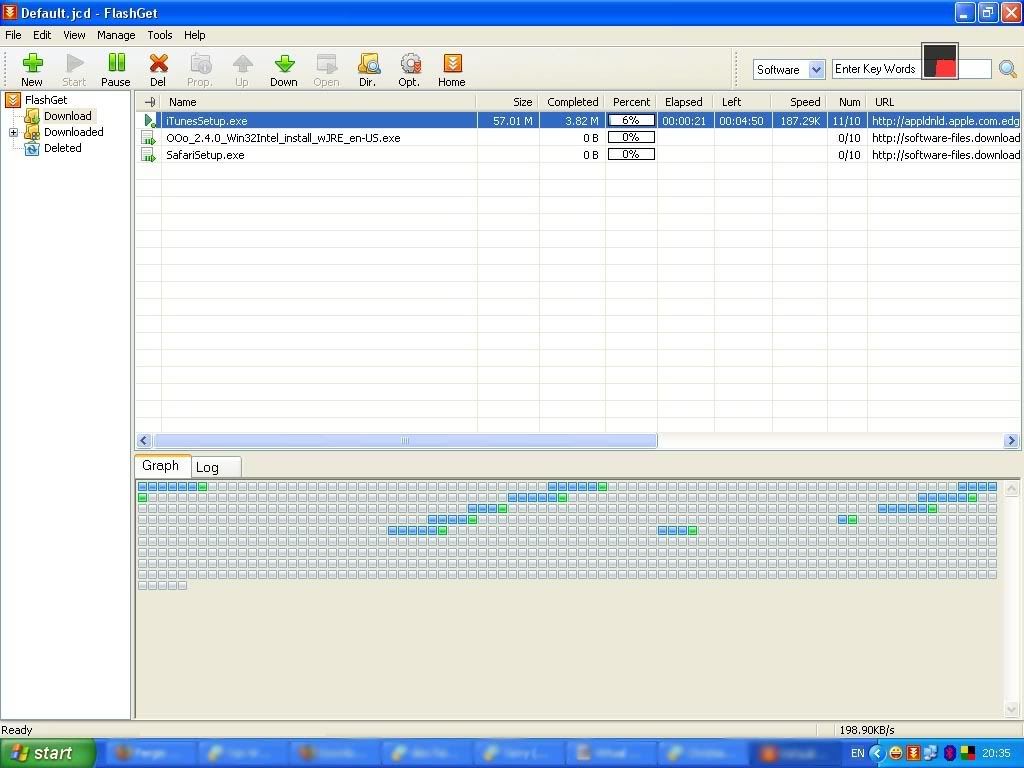Click the Open toolbar icon
This screenshot has height=768, width=1024.
tap(327, 70)
